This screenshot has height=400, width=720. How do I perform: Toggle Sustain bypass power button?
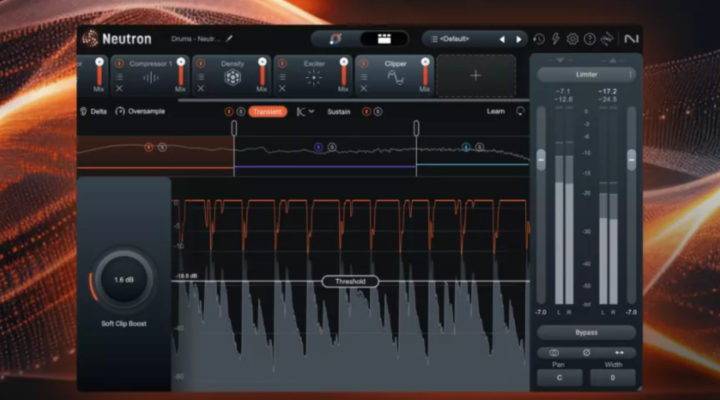point(366,112)
